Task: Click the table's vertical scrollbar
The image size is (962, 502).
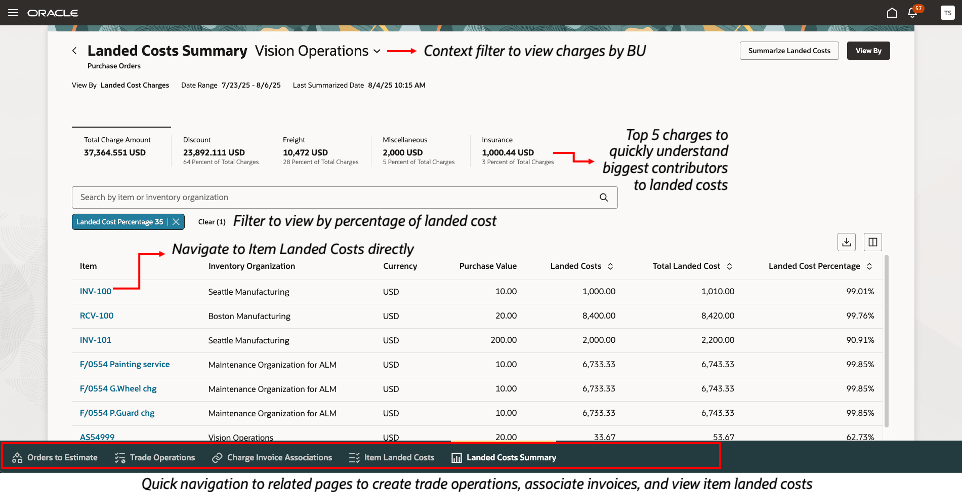Action: (x=887, y=341)
